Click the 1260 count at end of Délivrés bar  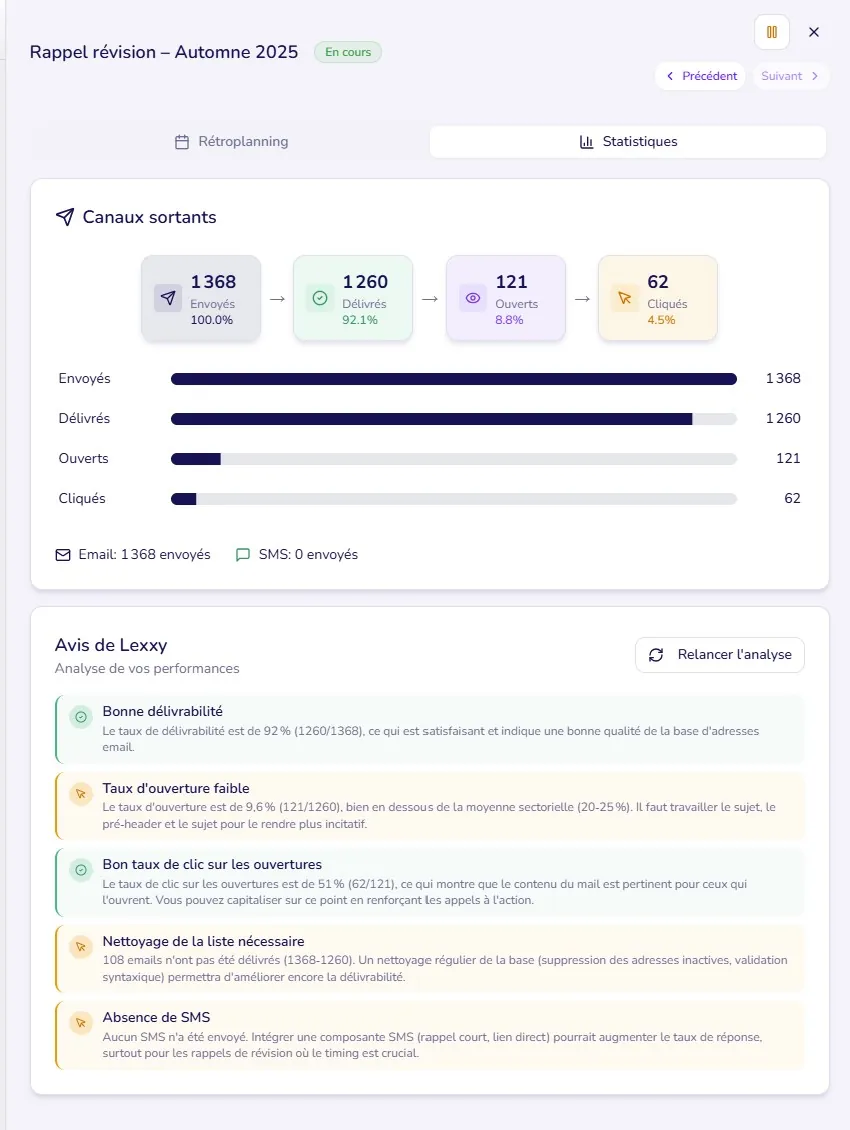[783, 419]
